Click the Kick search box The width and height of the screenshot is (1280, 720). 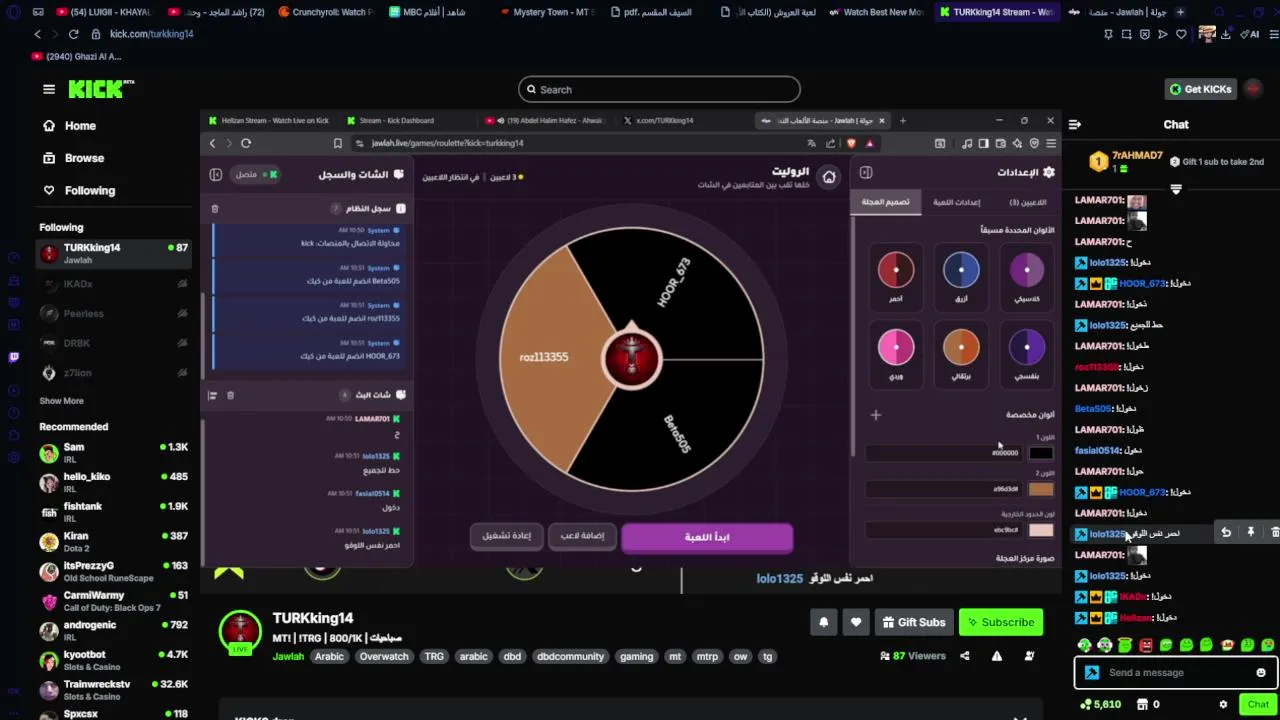pyautogui.click(x=659, y=89)
